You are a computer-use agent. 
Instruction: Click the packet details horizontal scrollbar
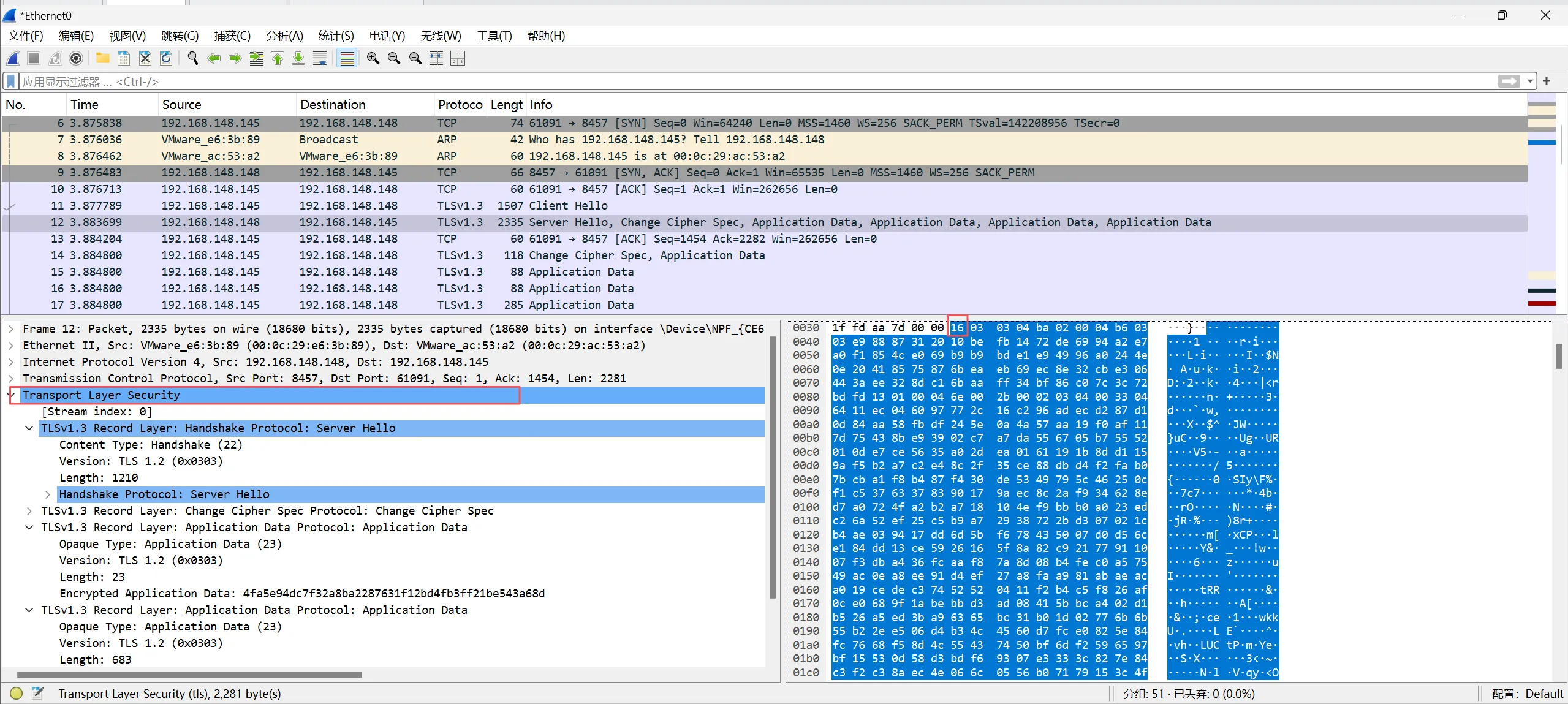[190, 674]
